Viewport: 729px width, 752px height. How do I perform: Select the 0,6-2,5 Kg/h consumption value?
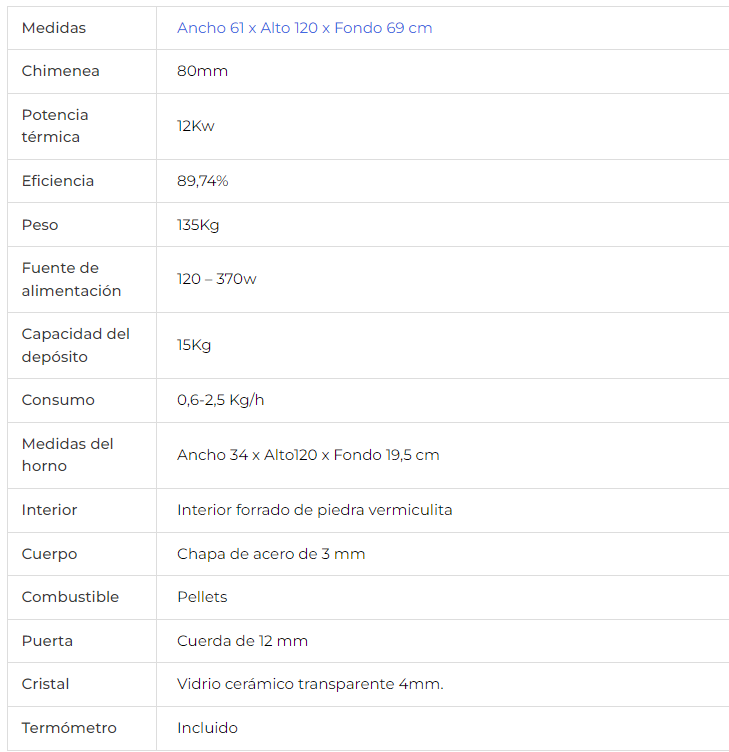tap(221, 400)
